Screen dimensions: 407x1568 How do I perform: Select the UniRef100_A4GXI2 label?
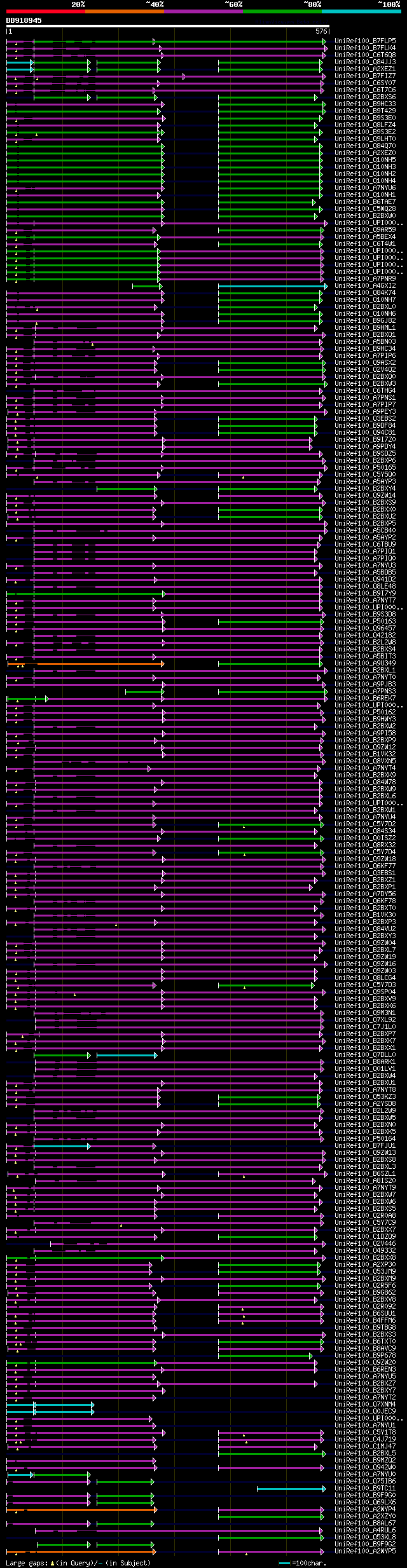[365, 285]
